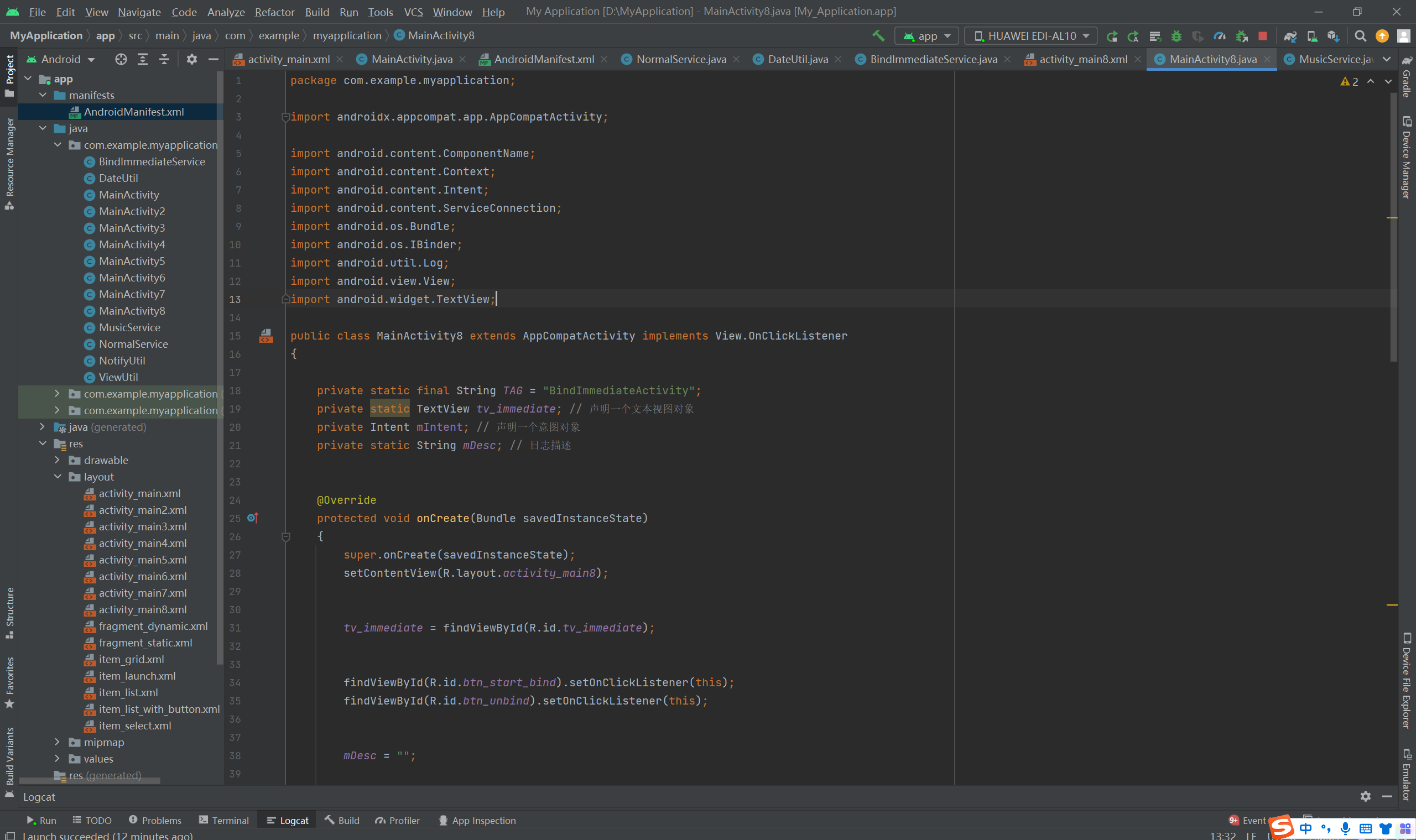1416x840 pixels.
Task: Click the Debug app bug icon
Action: [1176, 36]
